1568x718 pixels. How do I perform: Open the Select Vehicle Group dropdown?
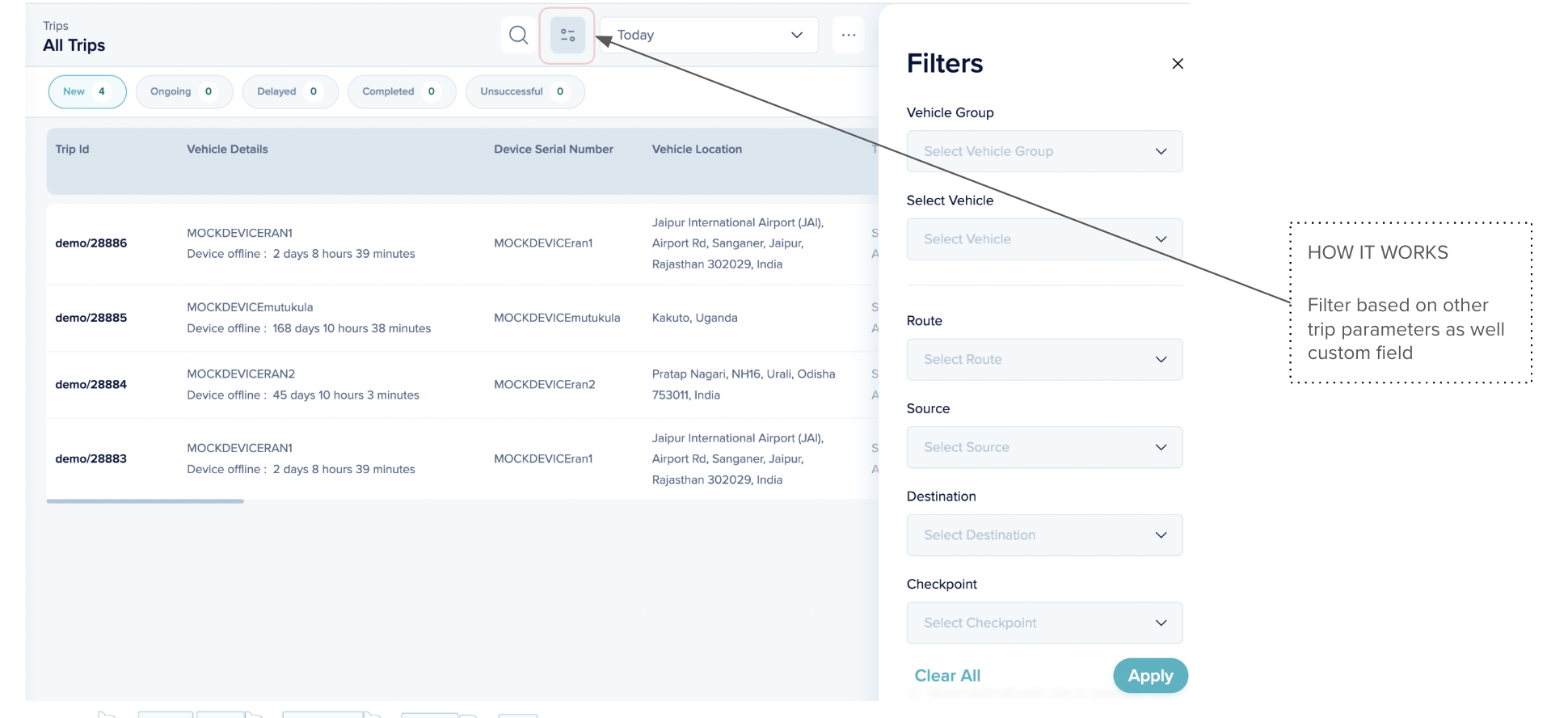click(1043, 151)
